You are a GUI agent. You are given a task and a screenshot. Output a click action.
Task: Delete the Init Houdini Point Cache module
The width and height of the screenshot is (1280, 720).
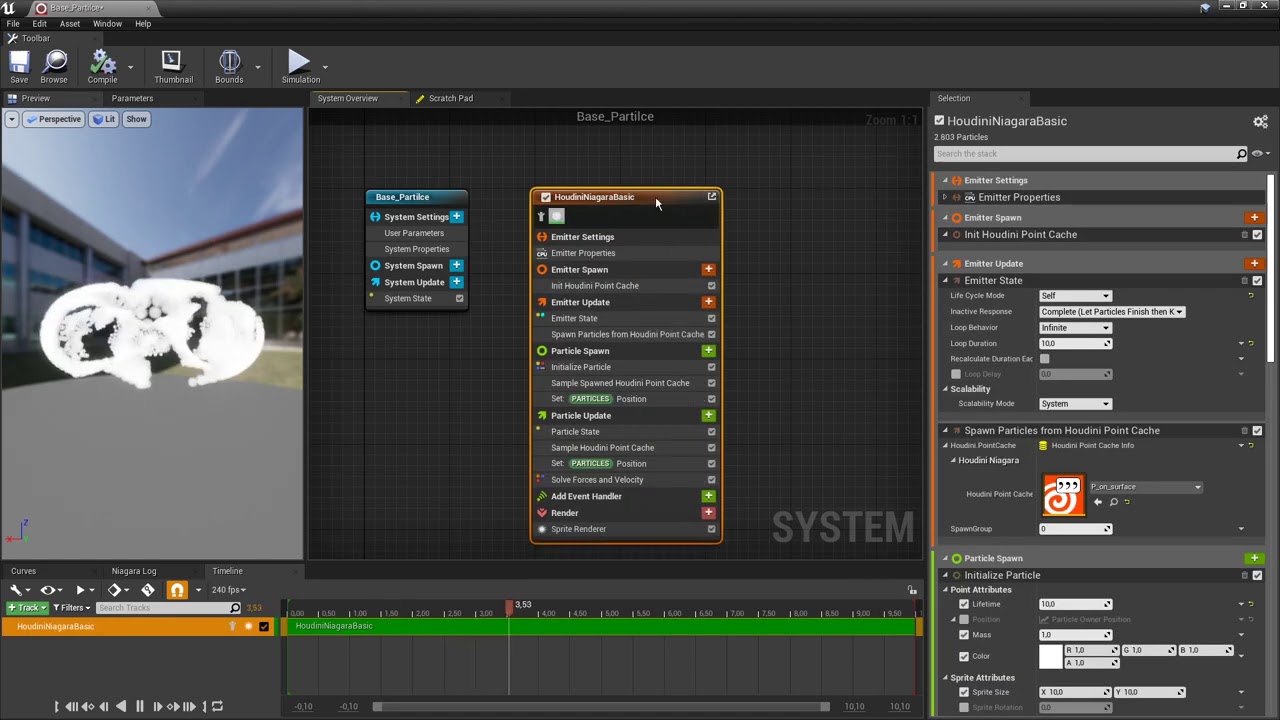click(x=1244, y=235)
